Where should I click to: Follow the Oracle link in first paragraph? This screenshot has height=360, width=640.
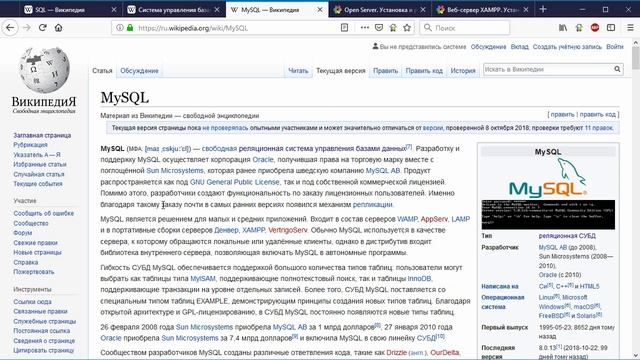(x=263, y=160)
